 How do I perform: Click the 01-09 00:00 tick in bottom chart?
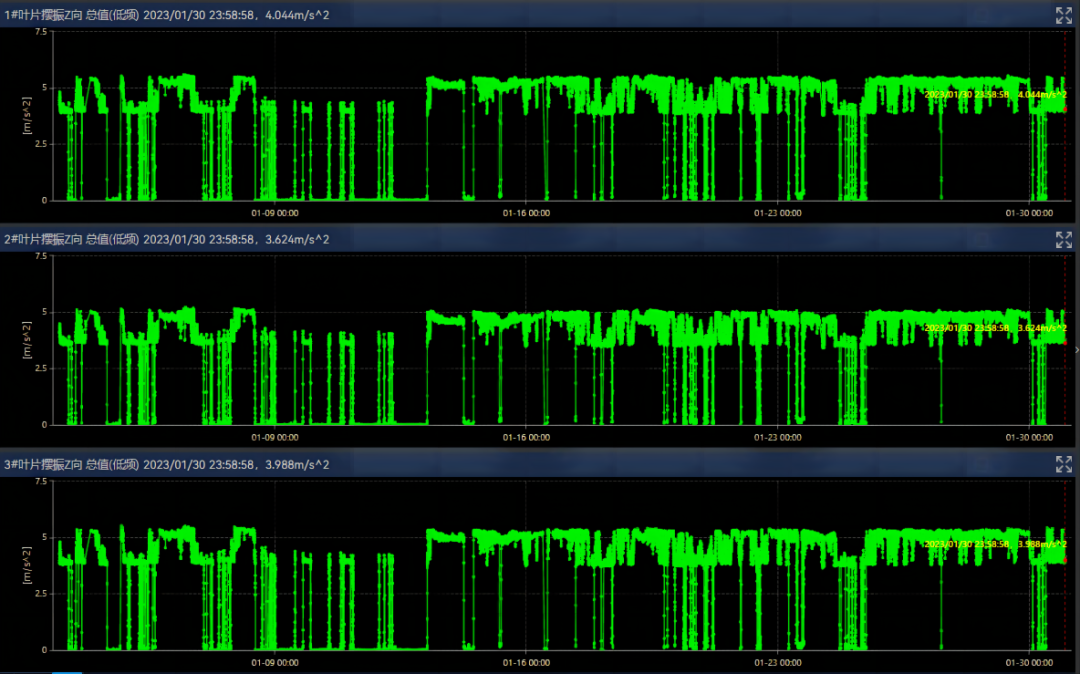pyautogui.click(x=274, y=662)
